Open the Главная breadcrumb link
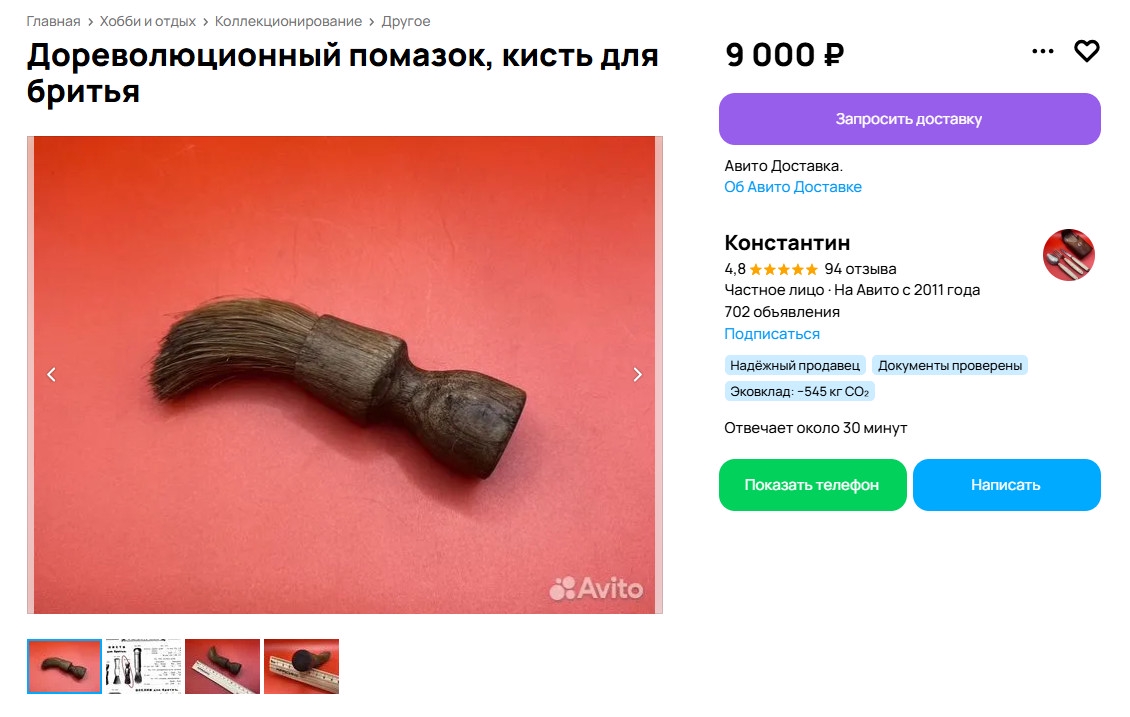The height and width of the screenshot is (717, 1130). [53, 22]
